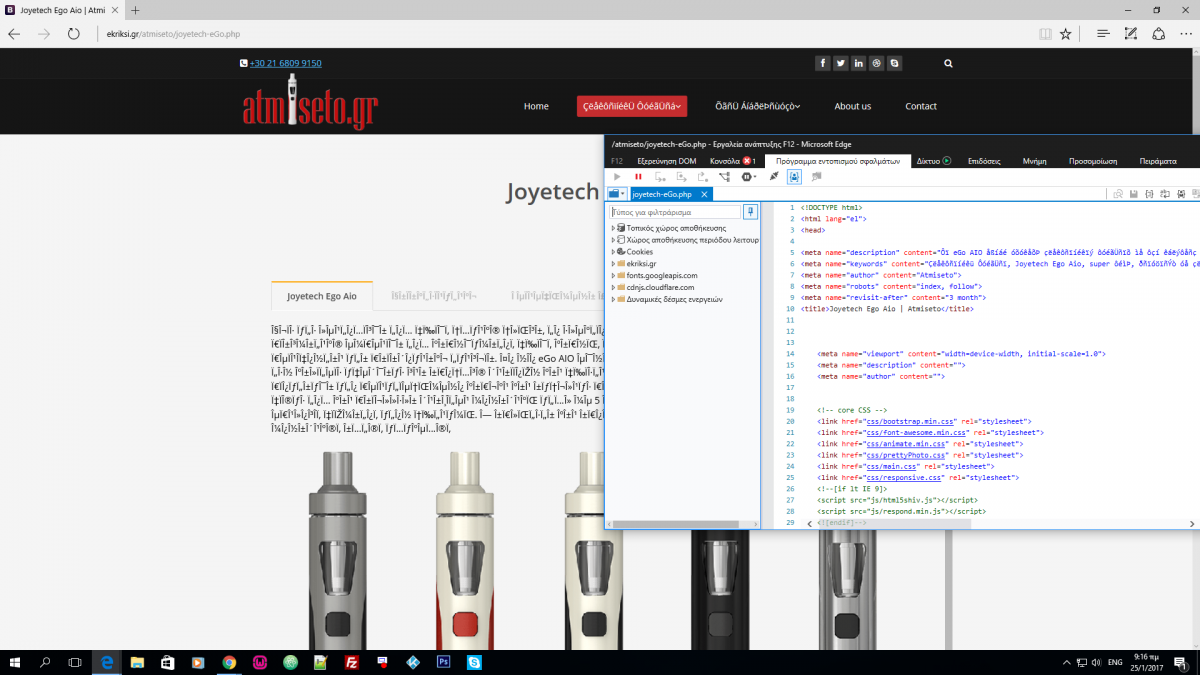1200x675 pixels.
Task: Open the Windows Start menu
Action: pyautogui.click(x=15, y=662)
